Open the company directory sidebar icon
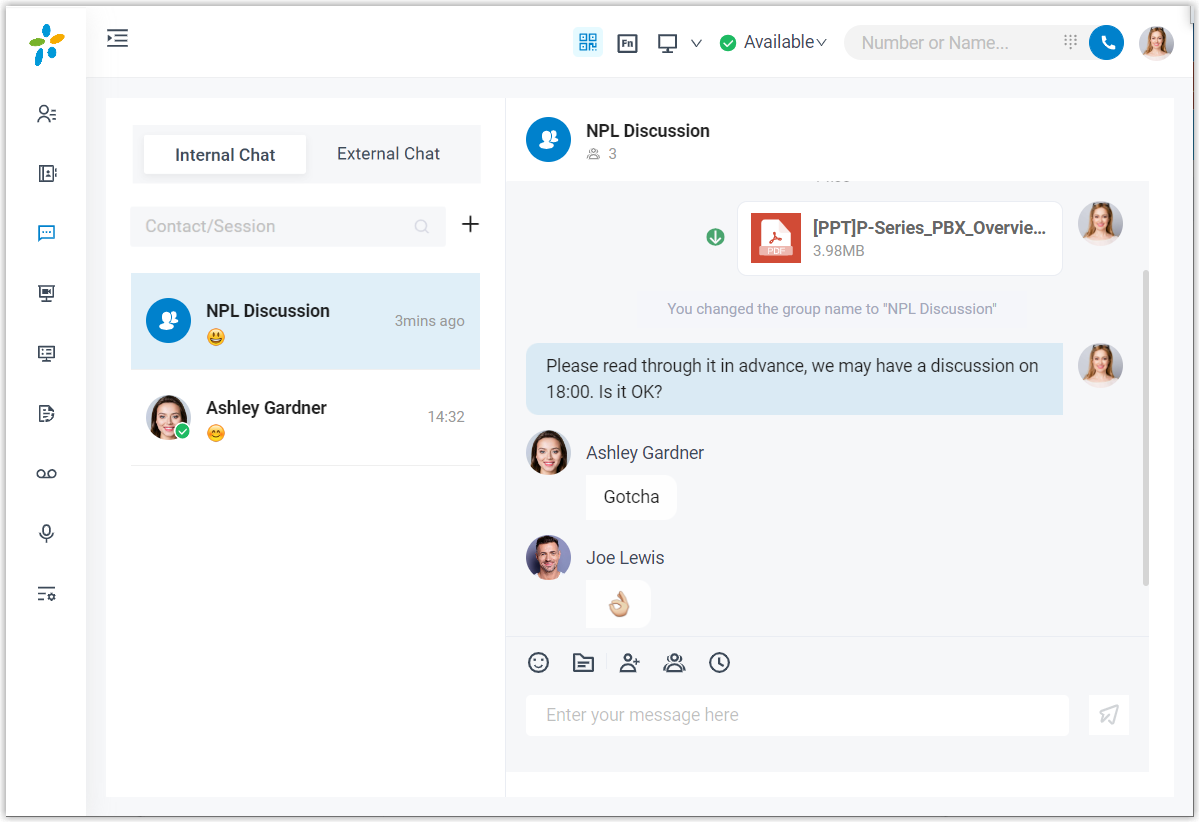This screenshot has width=1200, height=823. coord(46,174)
